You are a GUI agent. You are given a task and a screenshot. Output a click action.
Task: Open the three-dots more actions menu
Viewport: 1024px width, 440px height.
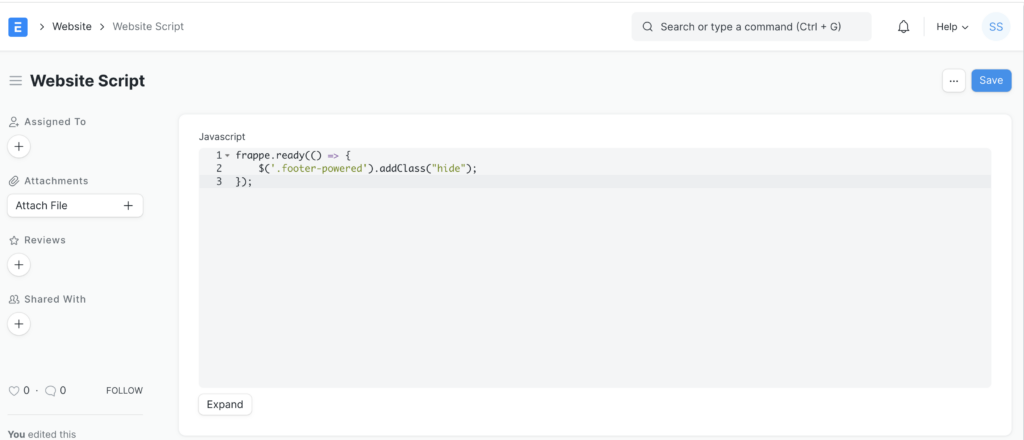coord(953,81)
